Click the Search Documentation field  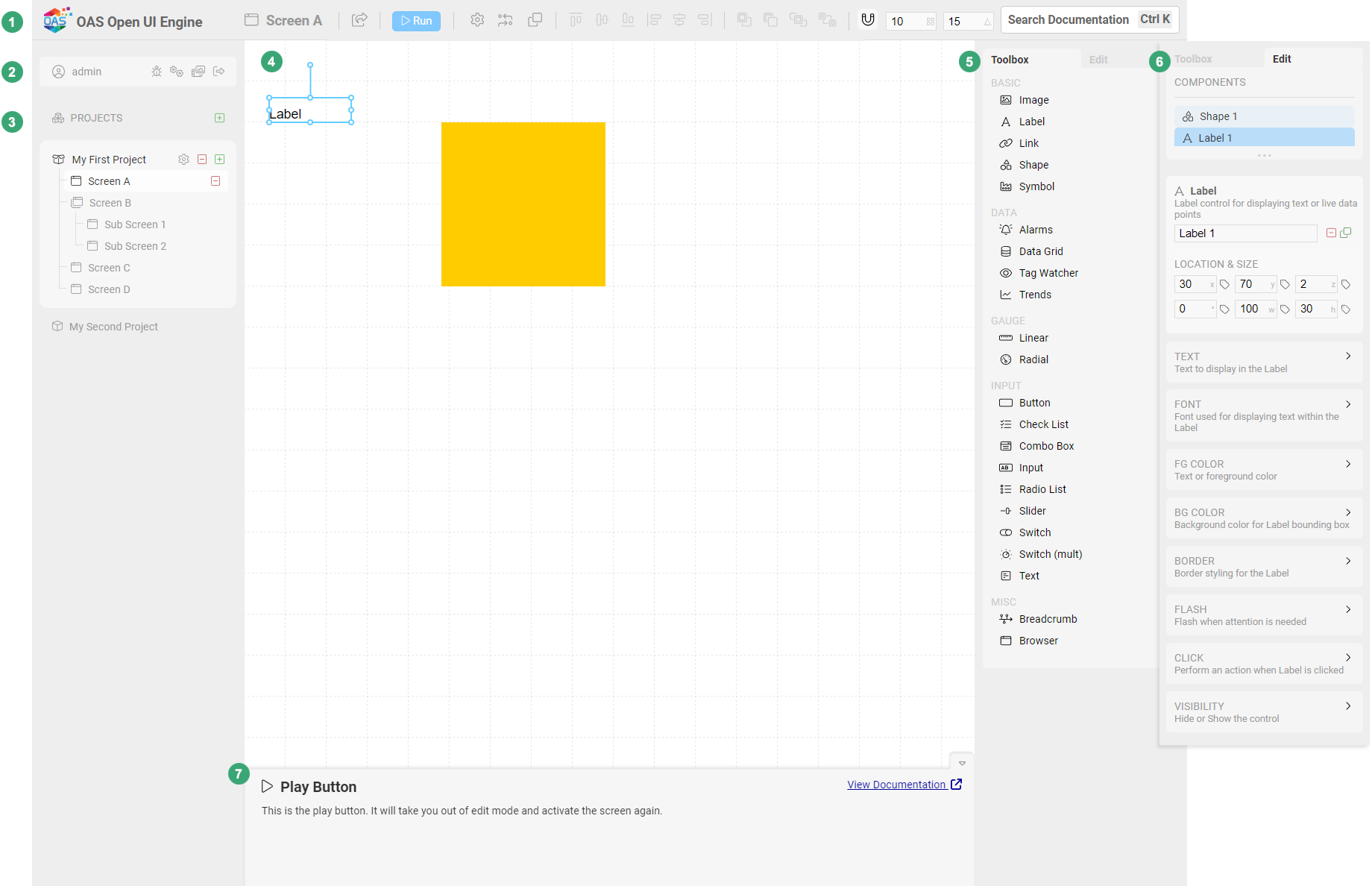point(1068,19)
